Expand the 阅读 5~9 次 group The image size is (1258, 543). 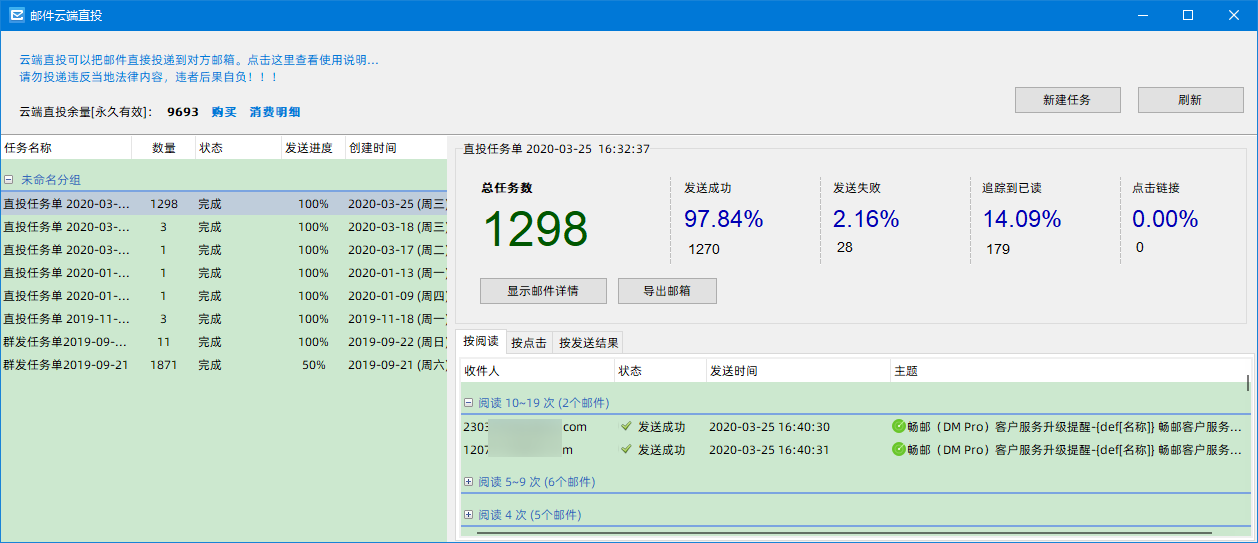[x=468, y=482]
